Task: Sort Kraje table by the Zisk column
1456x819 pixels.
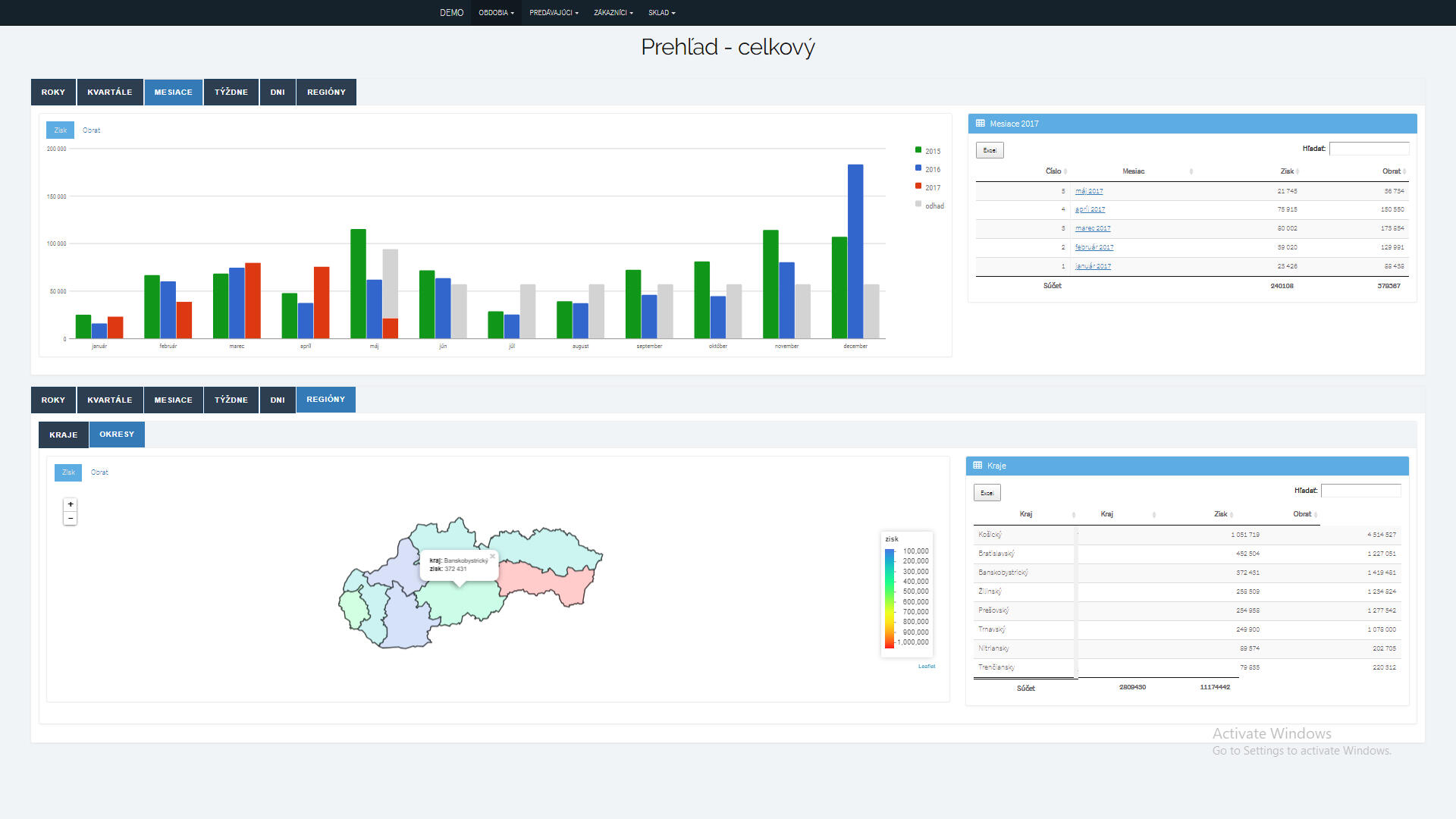Action: [x=1222, y=514]
